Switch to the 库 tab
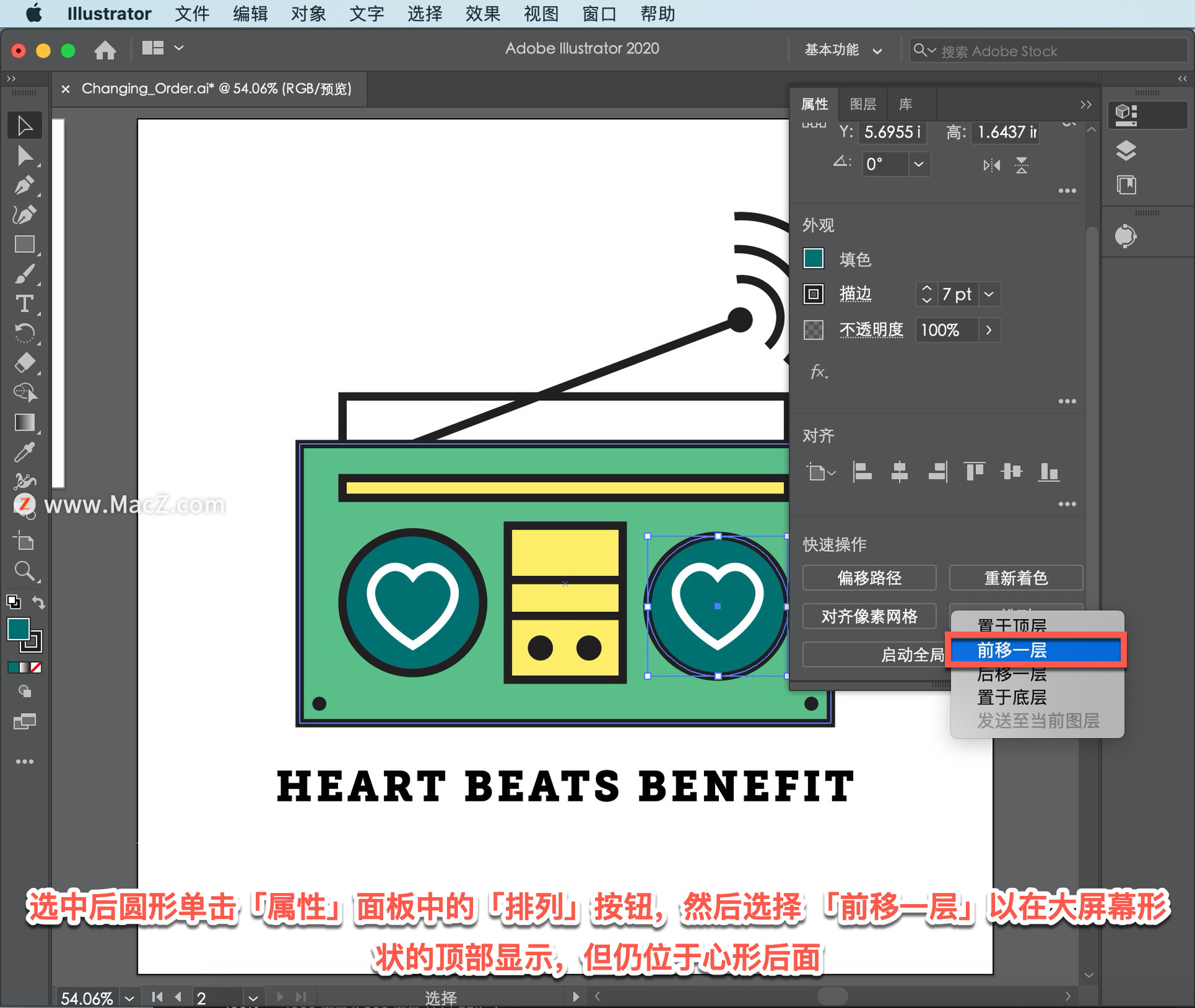This screenshot has height=1008, width=1195. [x=906, y=104]
